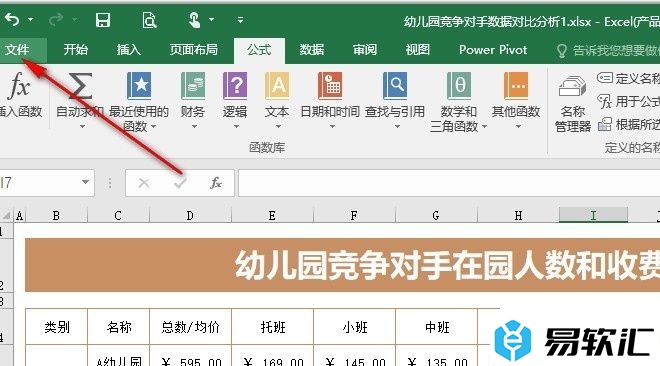Click the Cancel X in formula bar
This screenshot has width=660, height=366.
tap(144, 183)
